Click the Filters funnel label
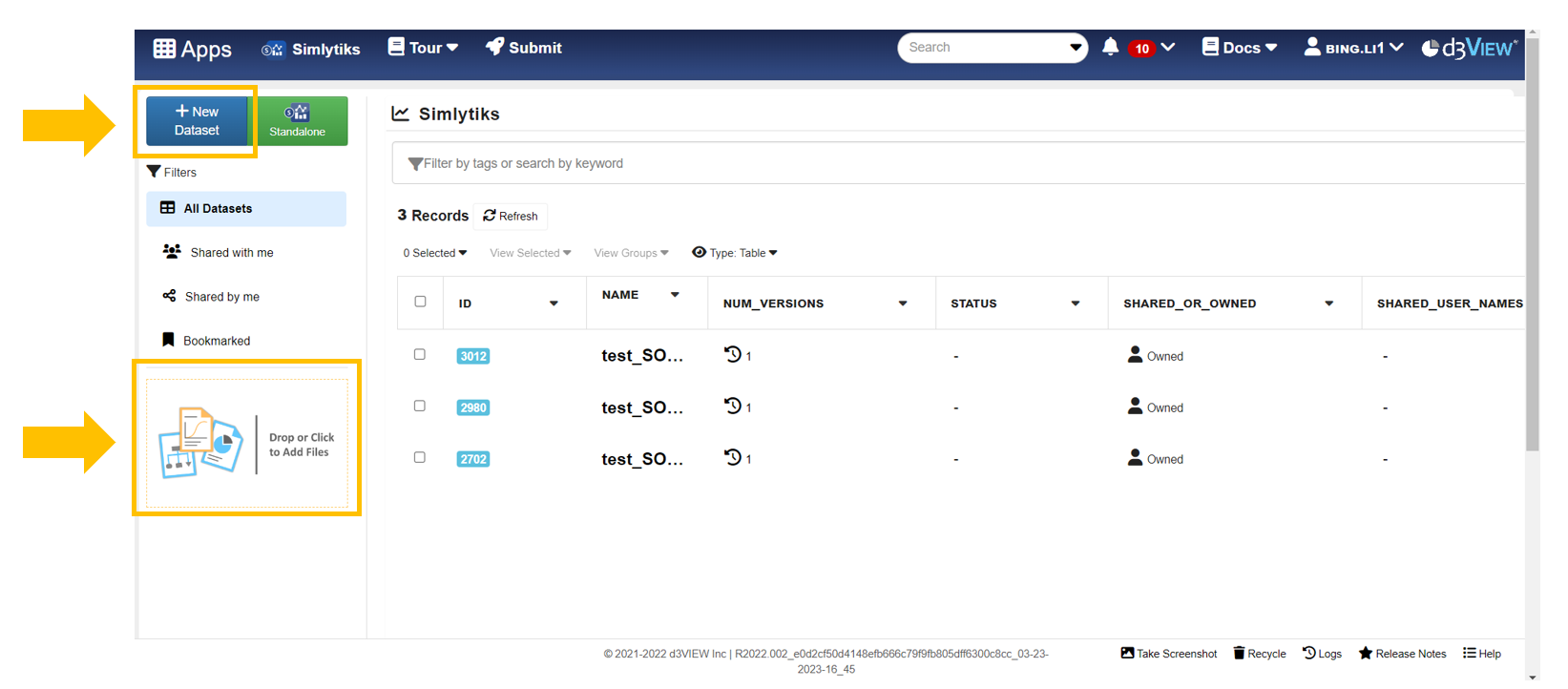The image size is (1568, 689). tap(172, 172)
